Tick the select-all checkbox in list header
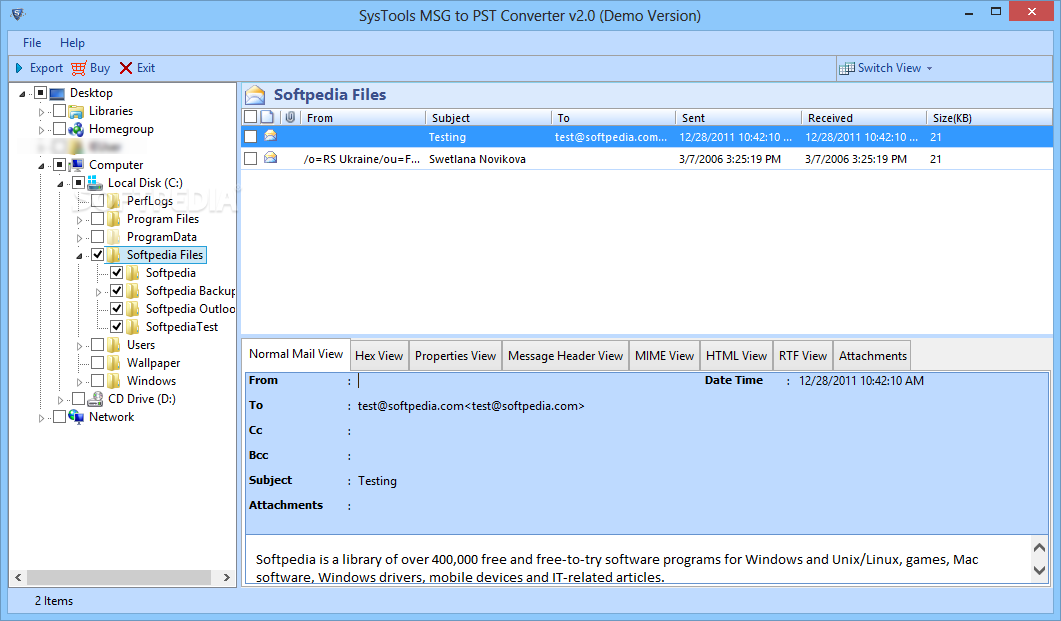 pos(250,117)
